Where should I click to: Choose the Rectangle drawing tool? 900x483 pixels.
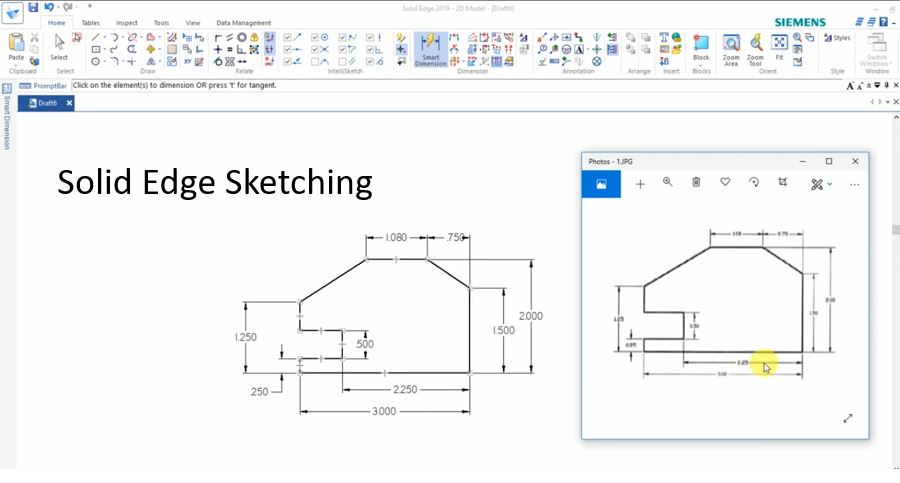click(x=95, y=49)
